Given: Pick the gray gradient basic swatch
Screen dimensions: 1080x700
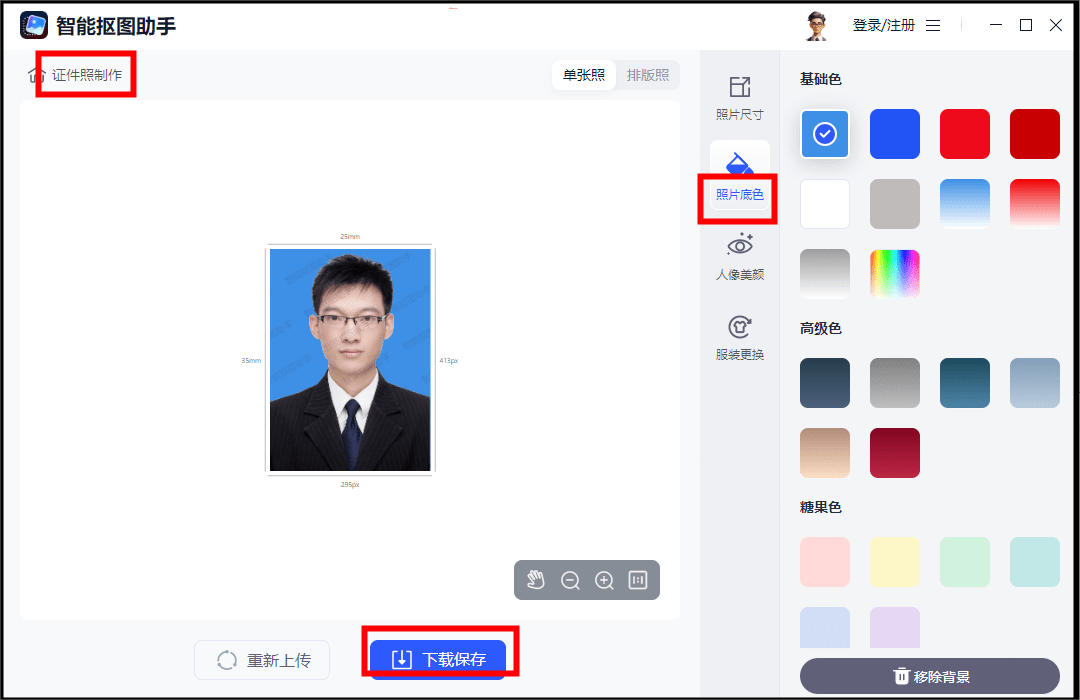Looking at the screenshot, I should click(825, 274).
